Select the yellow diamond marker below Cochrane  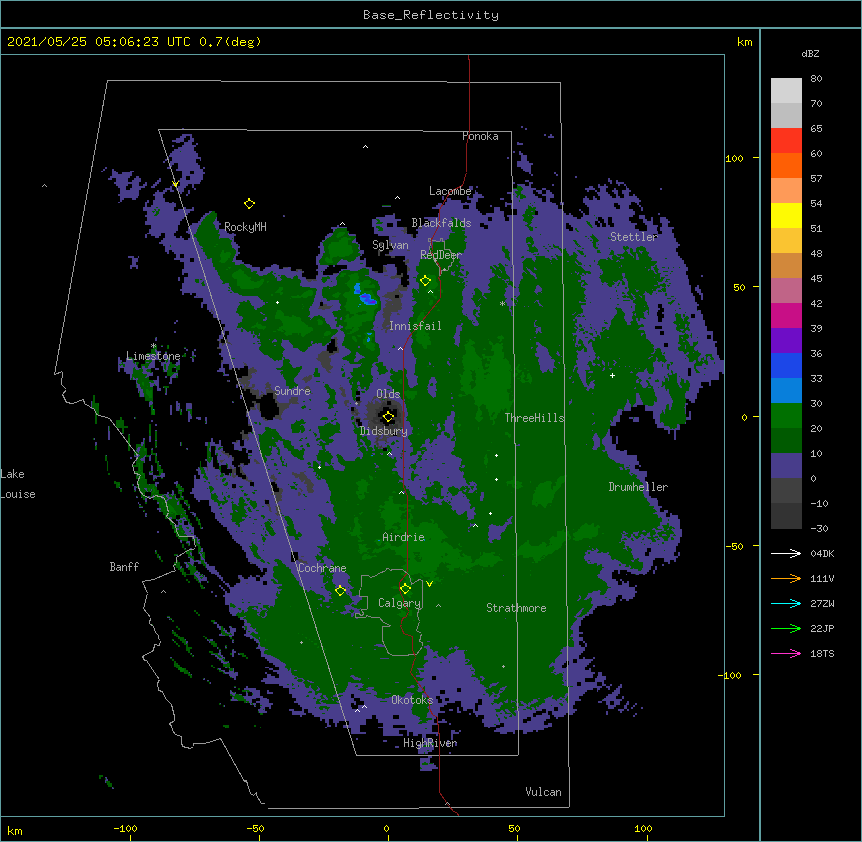click(340, 591)
